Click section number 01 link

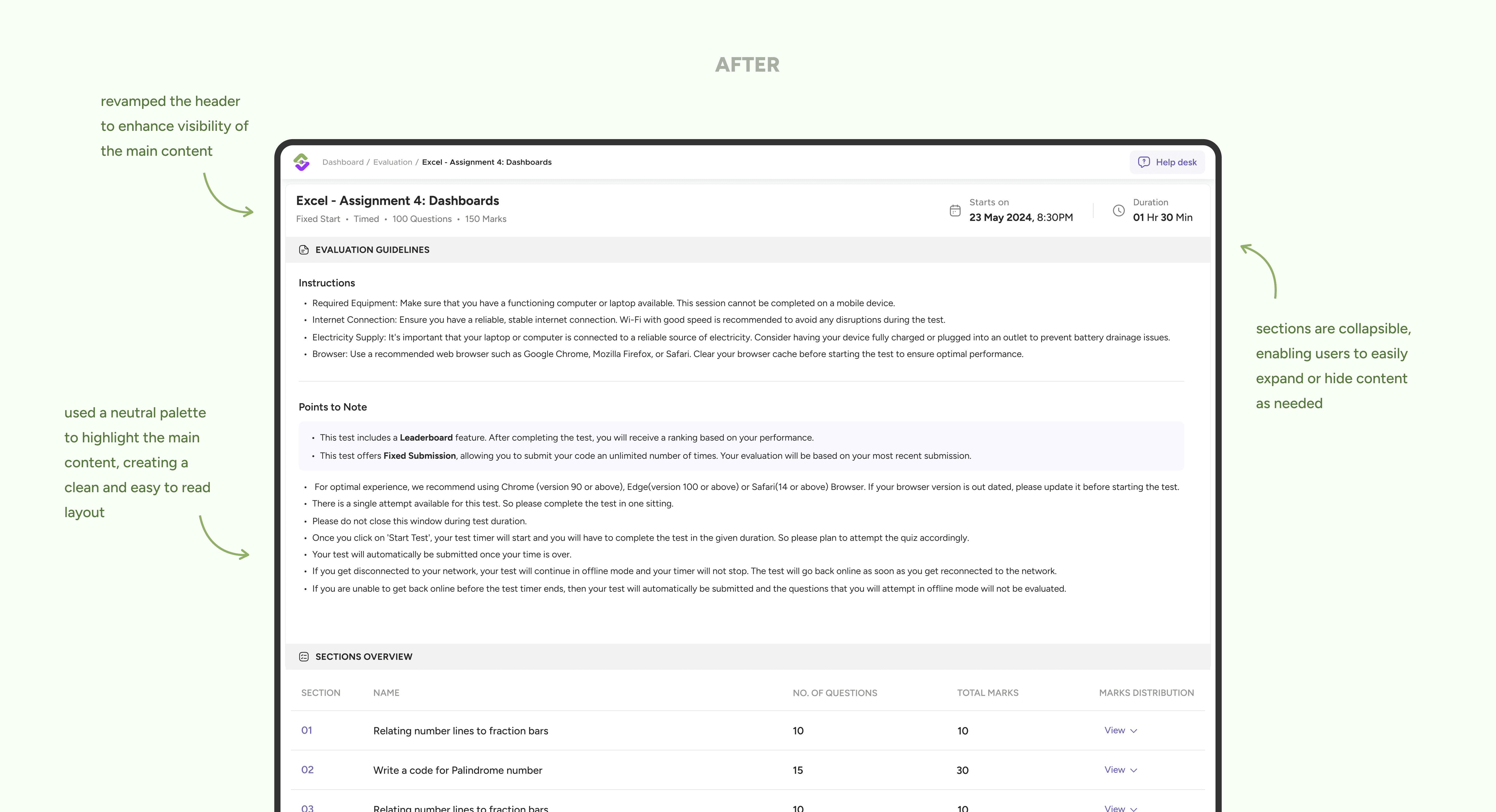(x=307, y=730)
